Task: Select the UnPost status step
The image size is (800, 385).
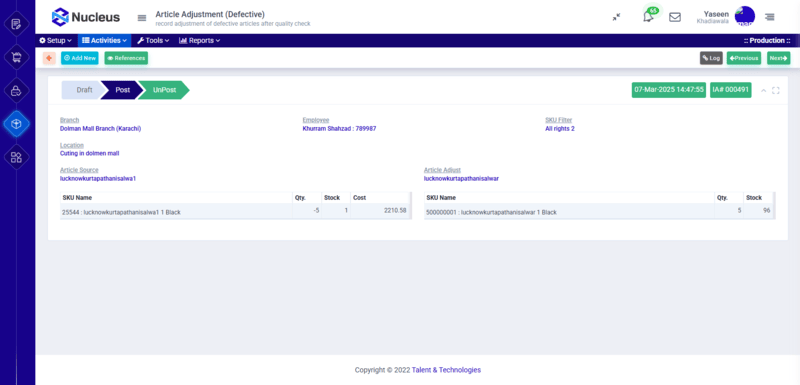Action: 164,90
